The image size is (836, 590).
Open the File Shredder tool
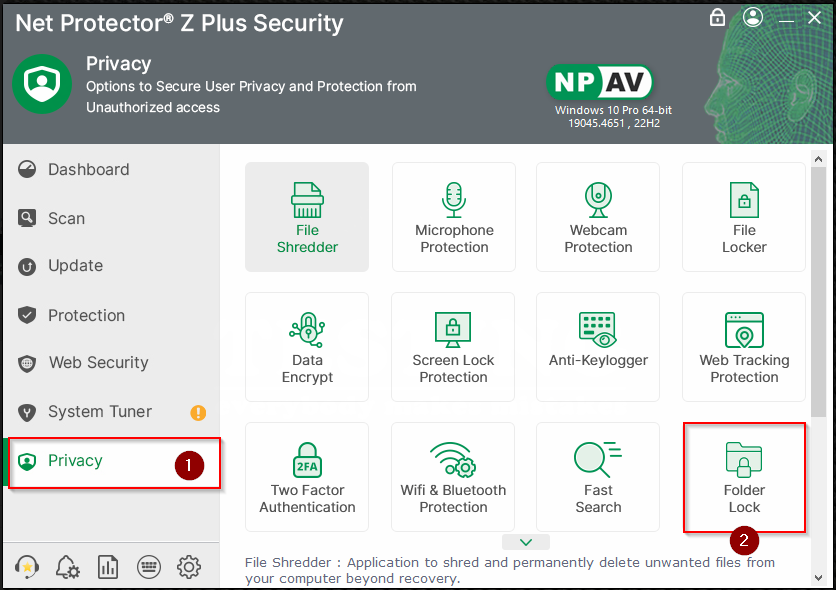click(x=307, y=217)
